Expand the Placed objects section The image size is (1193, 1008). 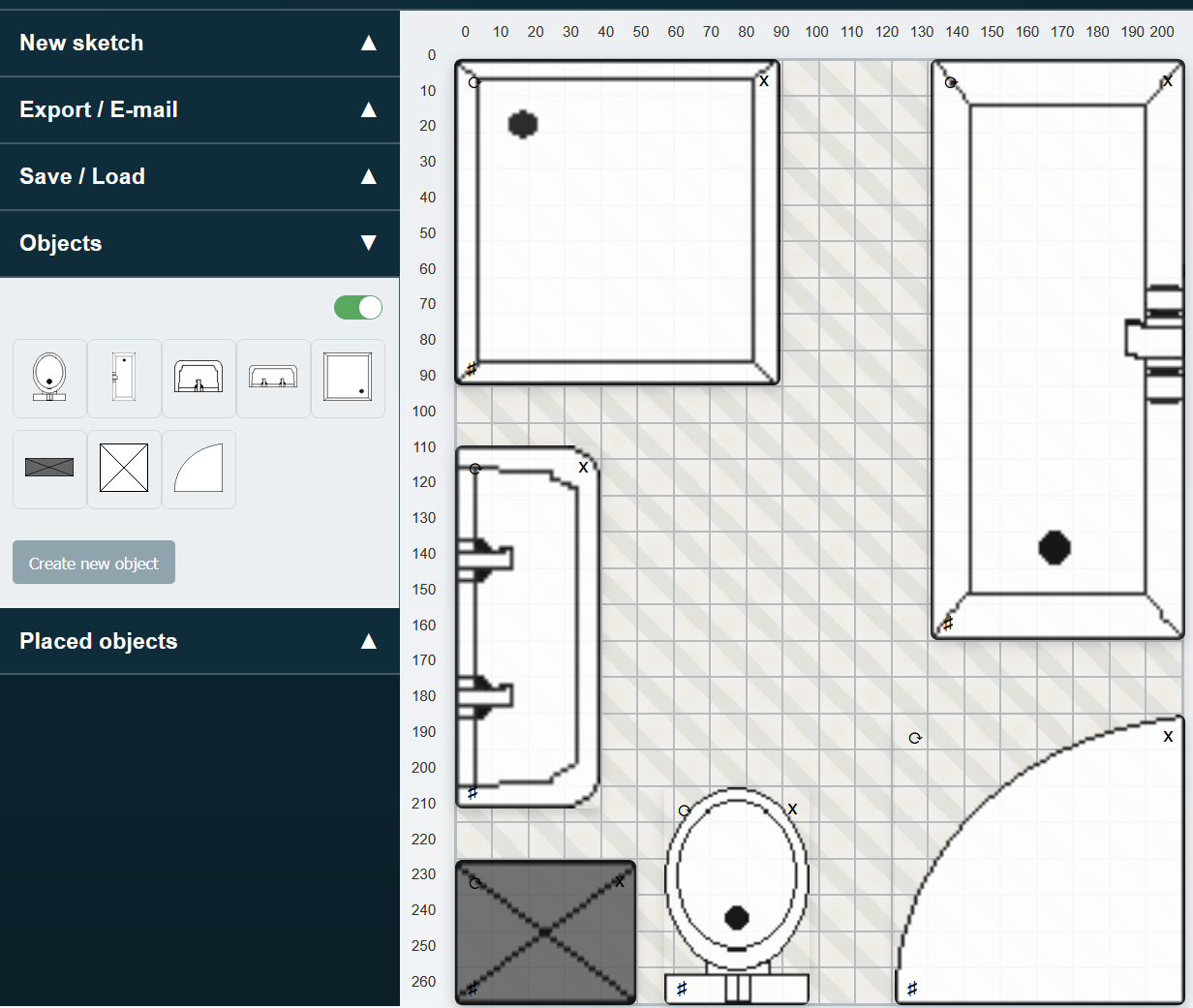coord(199,641)
